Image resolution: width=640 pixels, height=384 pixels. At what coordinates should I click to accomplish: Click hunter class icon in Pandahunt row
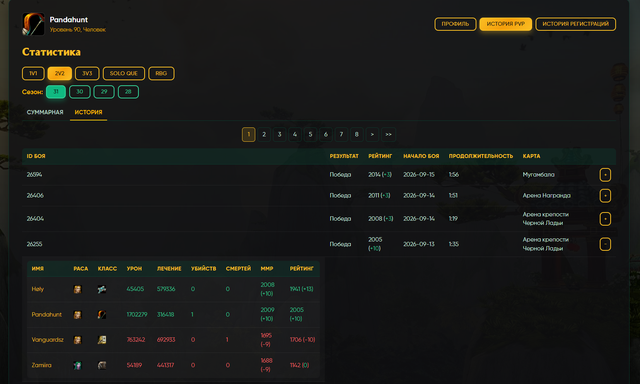[x=102, y=315]
